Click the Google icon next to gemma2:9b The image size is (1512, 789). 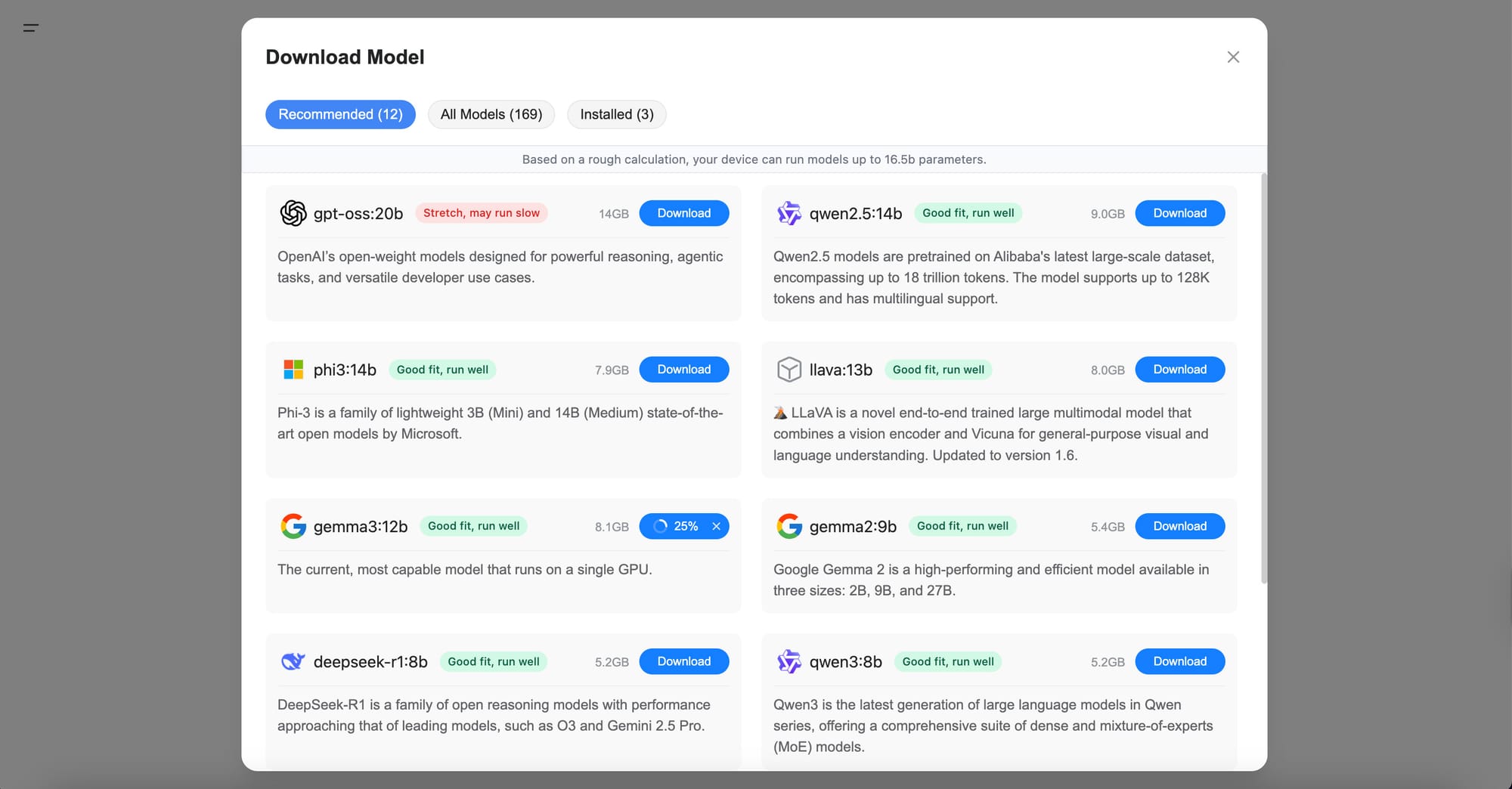789,526
